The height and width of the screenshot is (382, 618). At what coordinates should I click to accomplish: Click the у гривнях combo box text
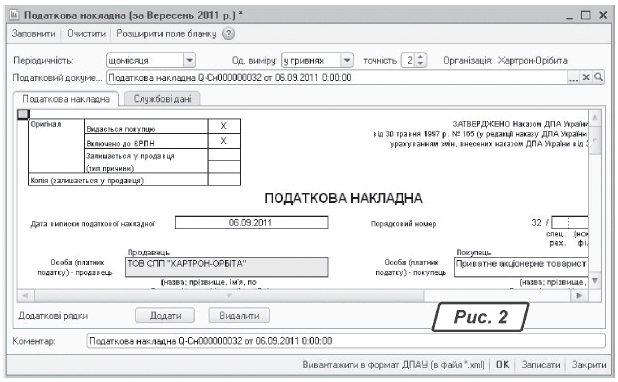coord(311,61)
